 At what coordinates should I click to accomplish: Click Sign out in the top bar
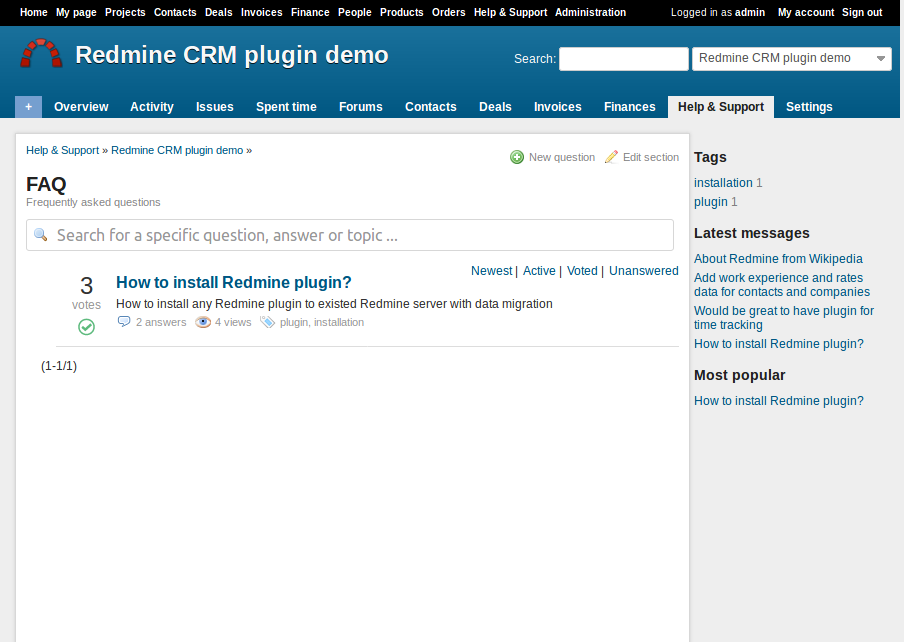pyautogui.click(x=861, y=13)
